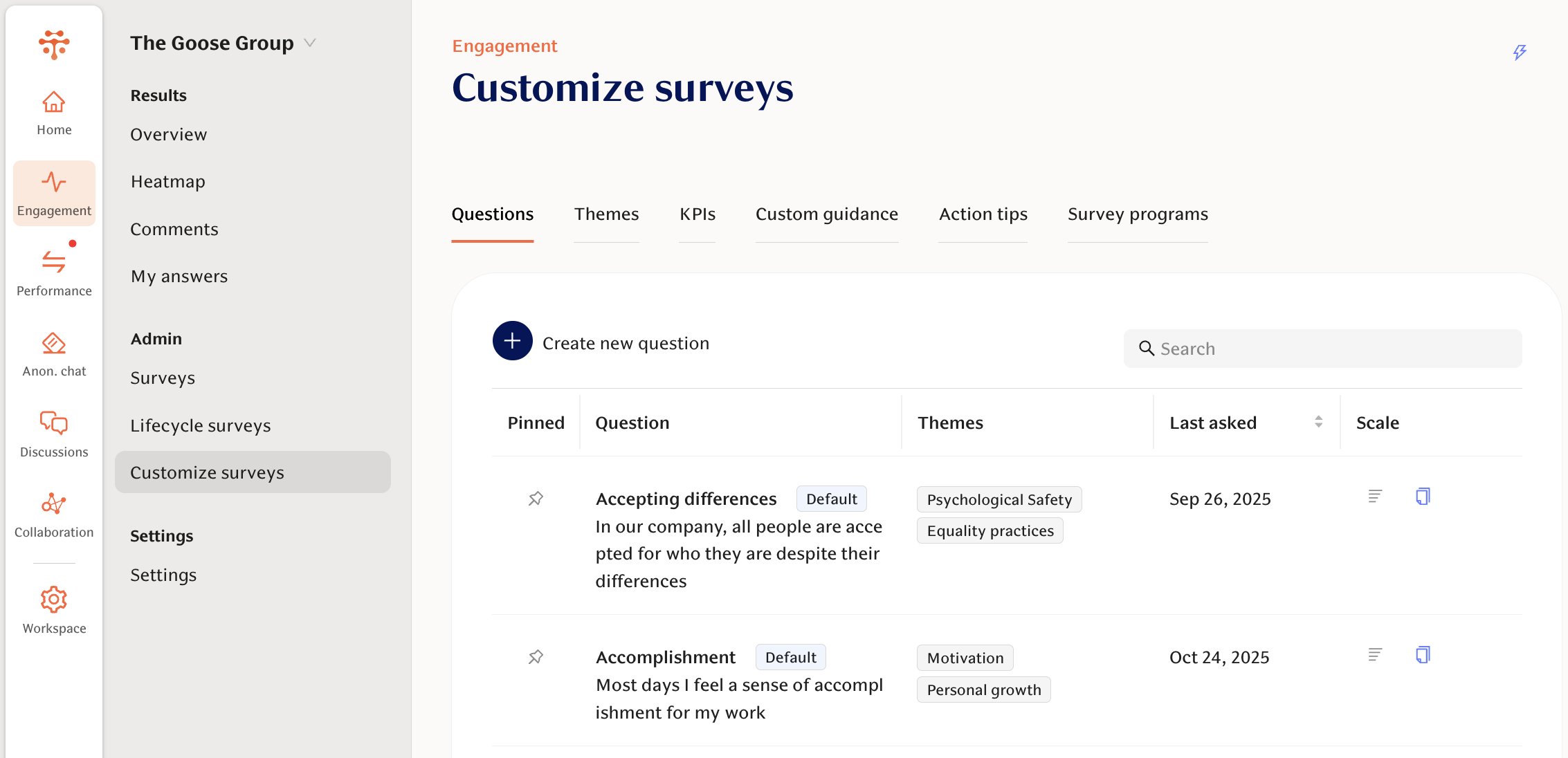The width and height of the screenshot is (1568, 758).
Task: Click the Search questions input field
Action: coord(1322,349)
